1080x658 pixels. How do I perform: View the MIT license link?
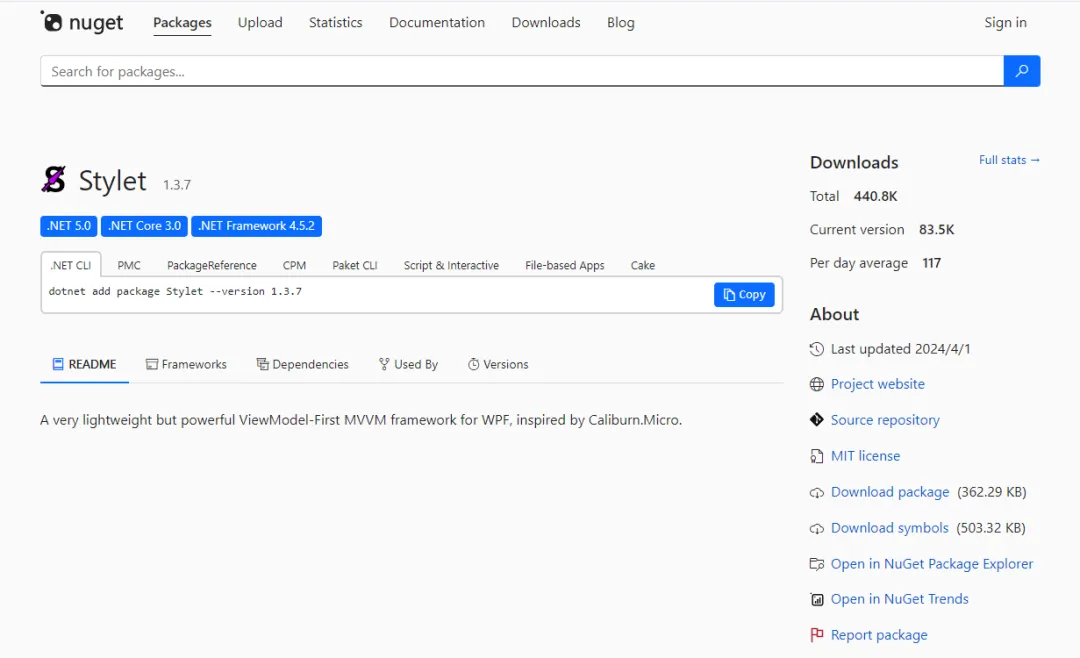tap(865, 456)
